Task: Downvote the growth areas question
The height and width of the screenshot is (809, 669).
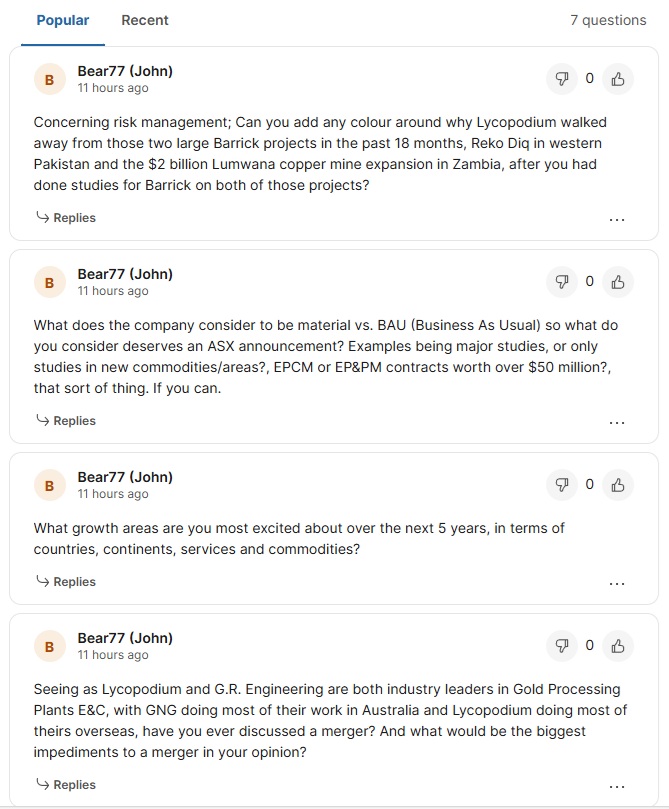Action: pos(562,485)
